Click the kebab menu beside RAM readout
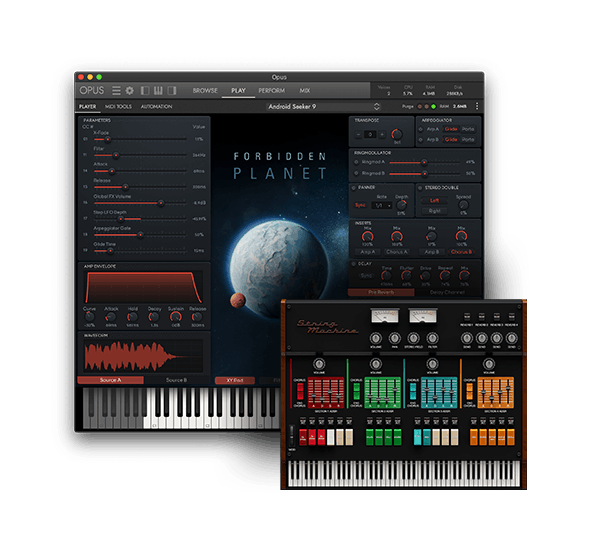The image size is (600, 543). tap(477, 107)
